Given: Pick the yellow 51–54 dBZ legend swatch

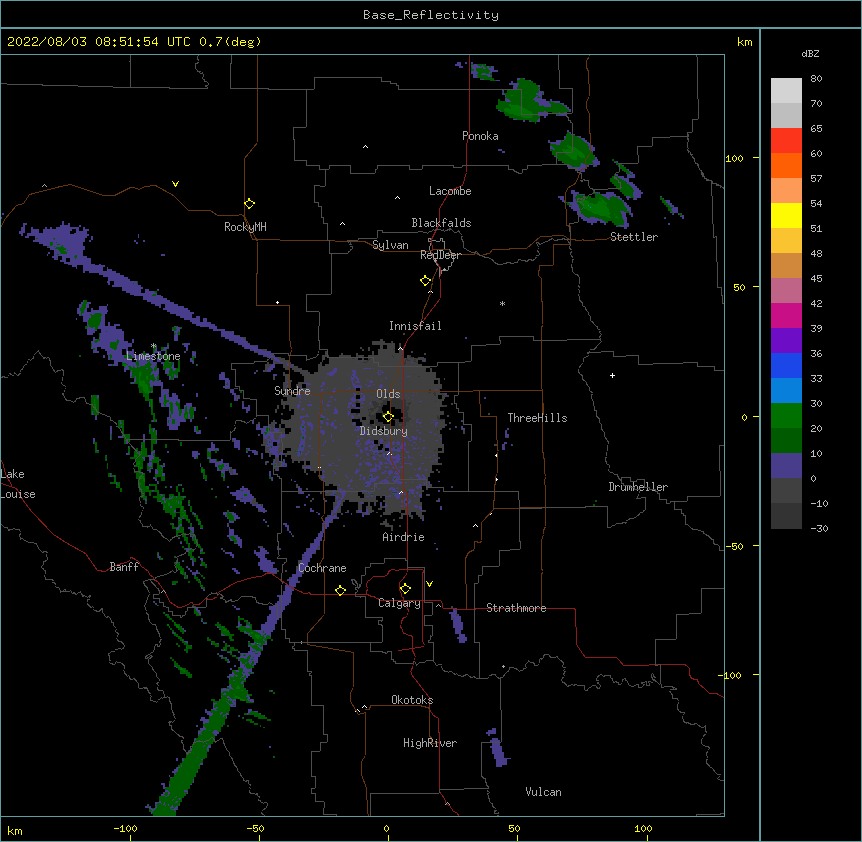Looking at the screenshot, I should pyautogui.click(x=786, y=215).
